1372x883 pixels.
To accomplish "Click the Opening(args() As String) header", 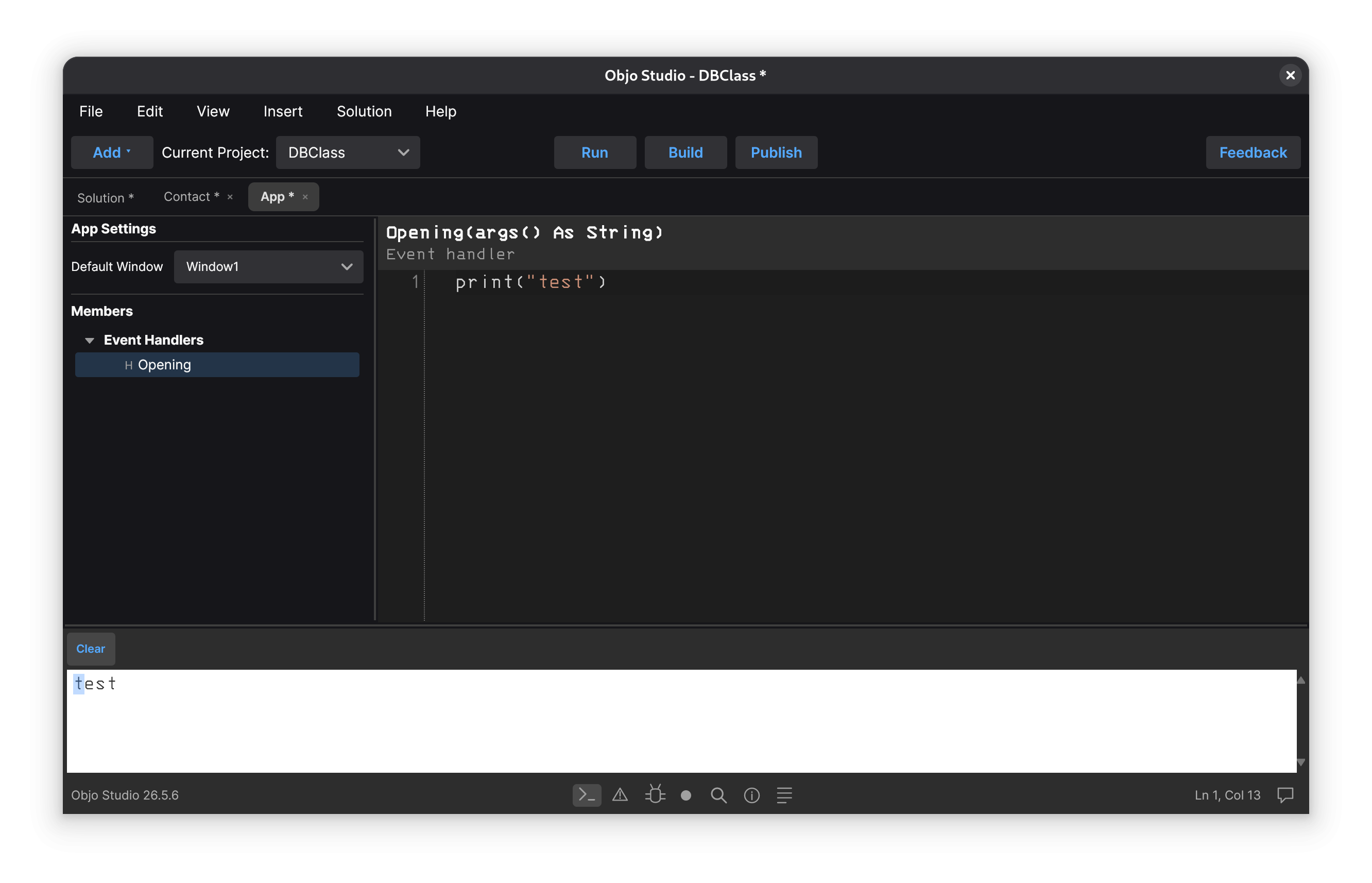I will point(524,232).
